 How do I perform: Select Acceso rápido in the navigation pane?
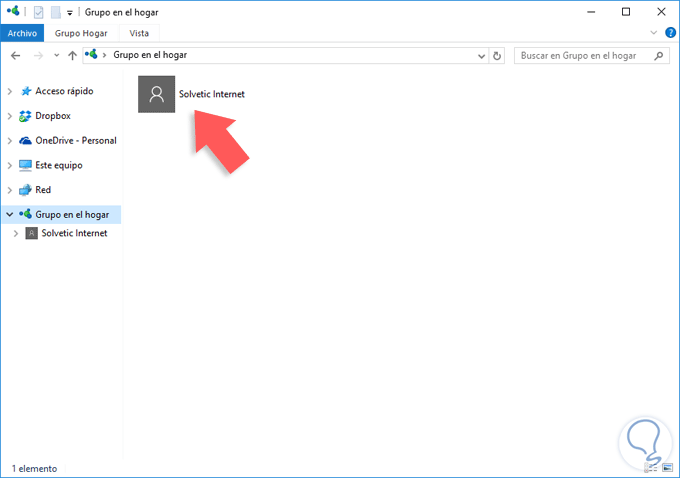(x=64, y=91)
